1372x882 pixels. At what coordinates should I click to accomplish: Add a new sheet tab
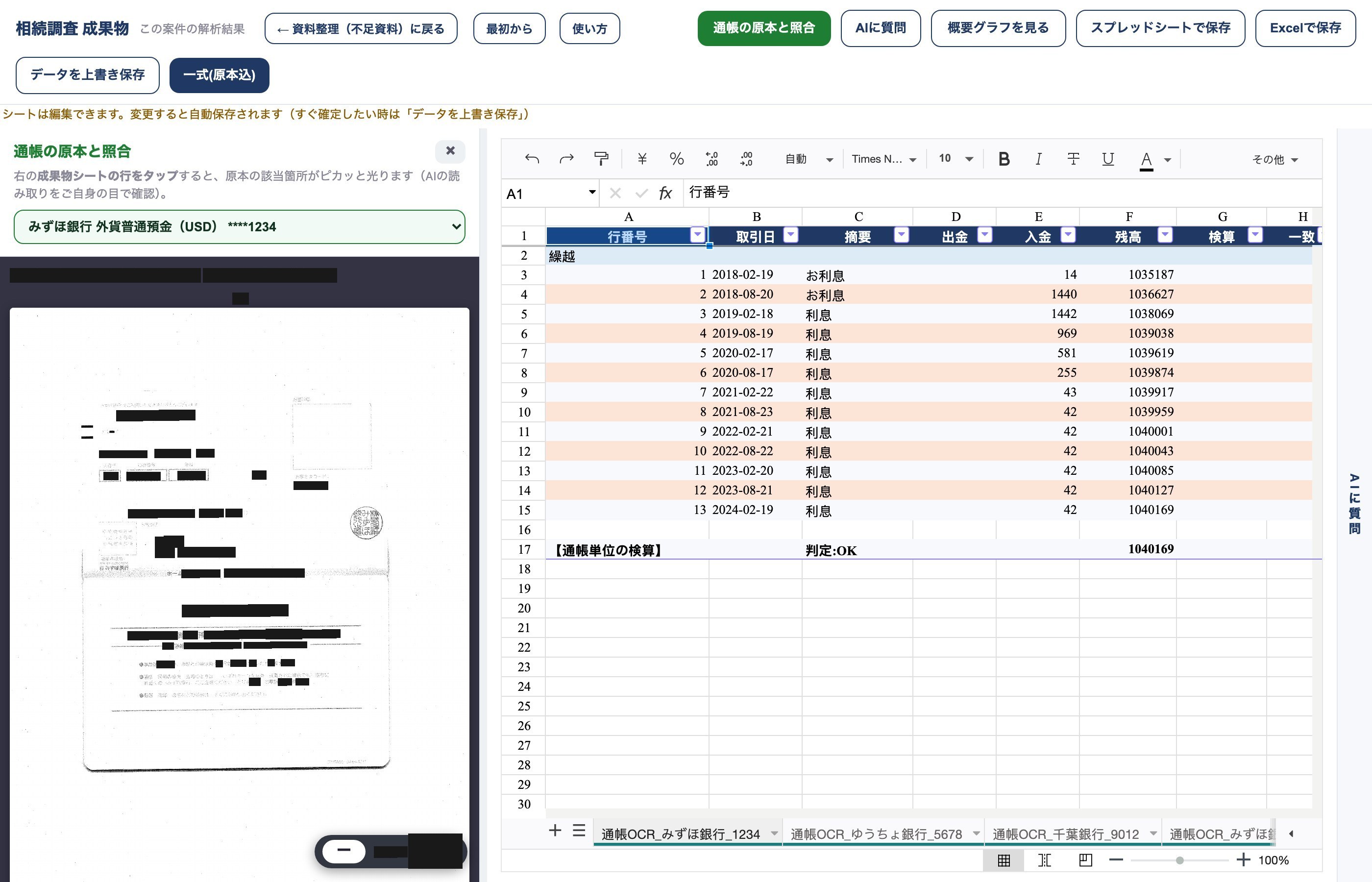[x=554, y=831]
